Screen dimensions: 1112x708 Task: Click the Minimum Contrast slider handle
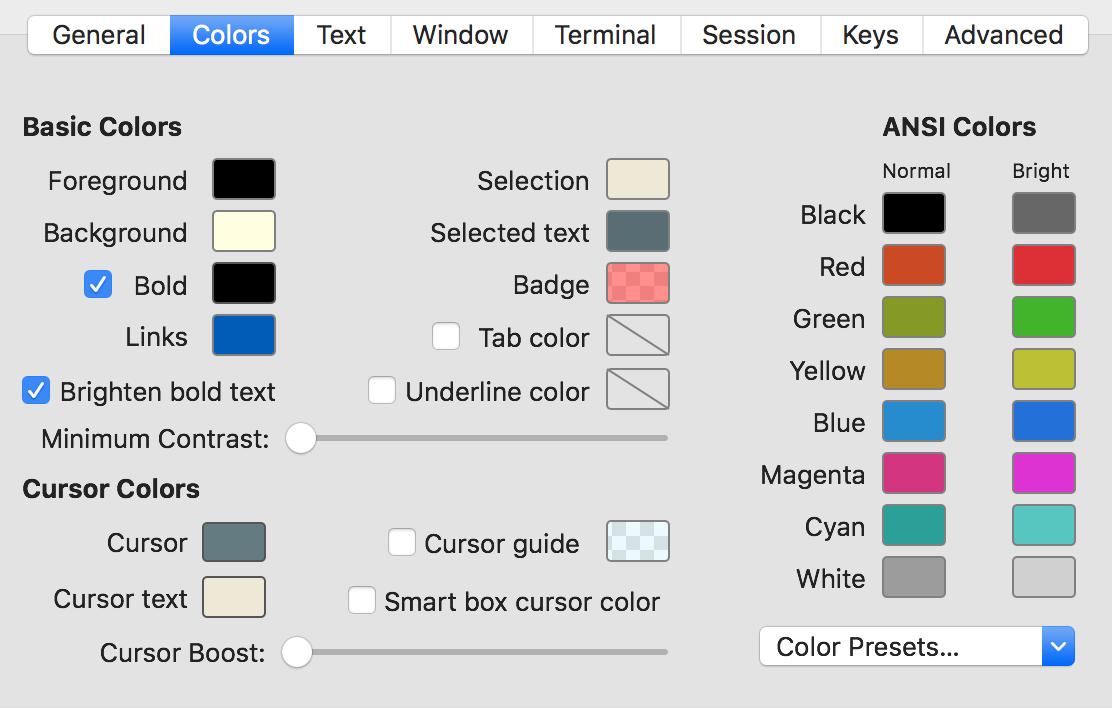pyautogui.click(x=301, y=438)
